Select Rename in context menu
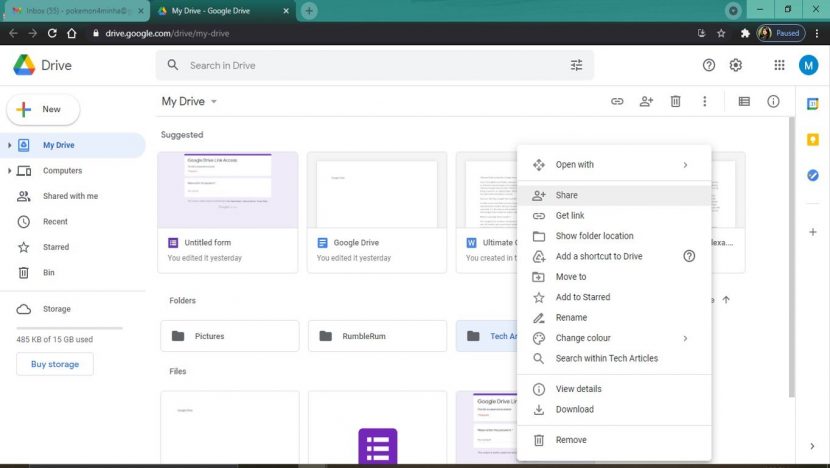830x468 pixels. [614, 317]
